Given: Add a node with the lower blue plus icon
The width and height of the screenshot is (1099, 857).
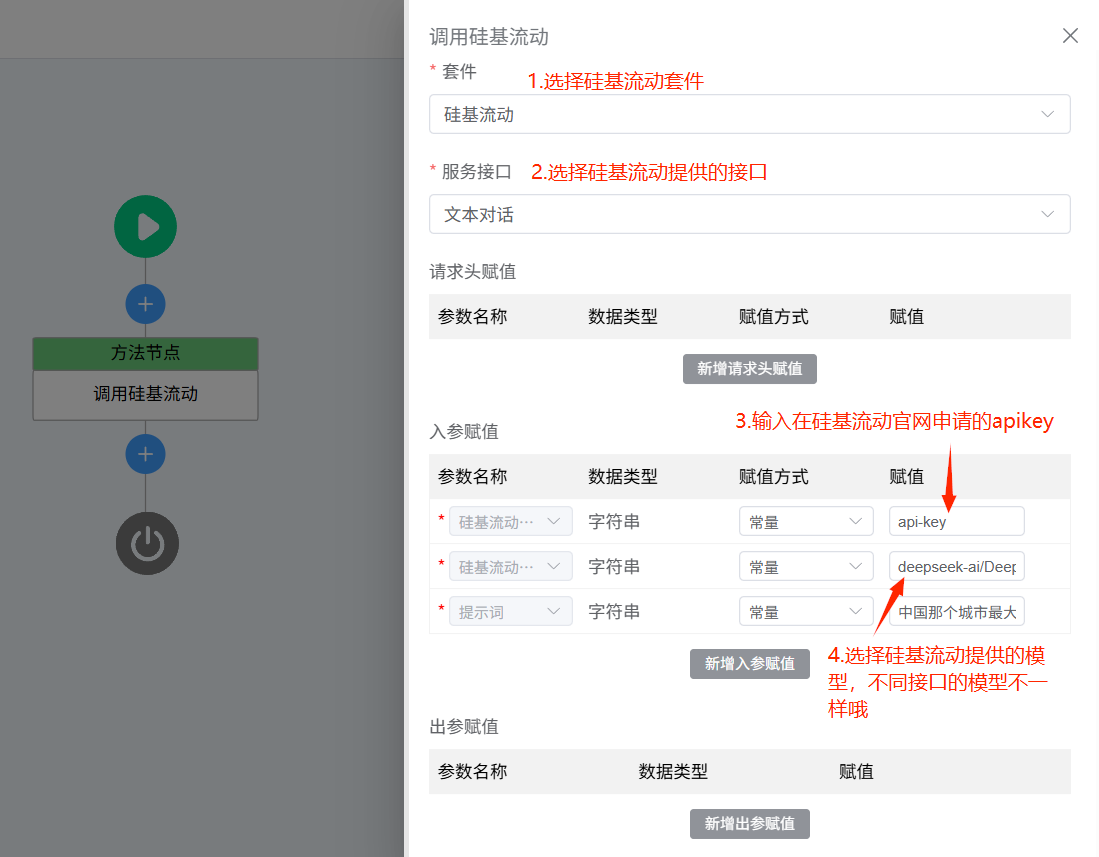Looking at the screenshot, I should pos(145,454).
